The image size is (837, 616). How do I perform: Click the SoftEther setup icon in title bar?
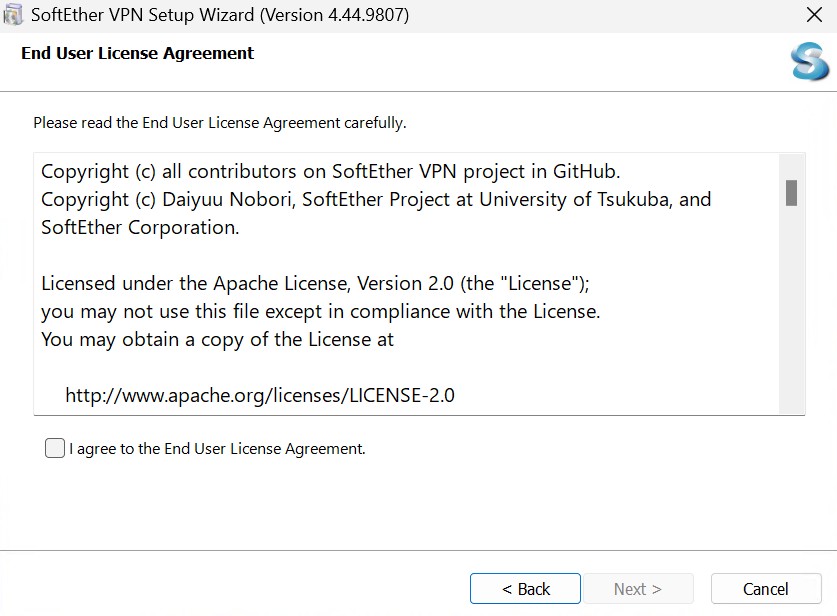coord(13,15)
